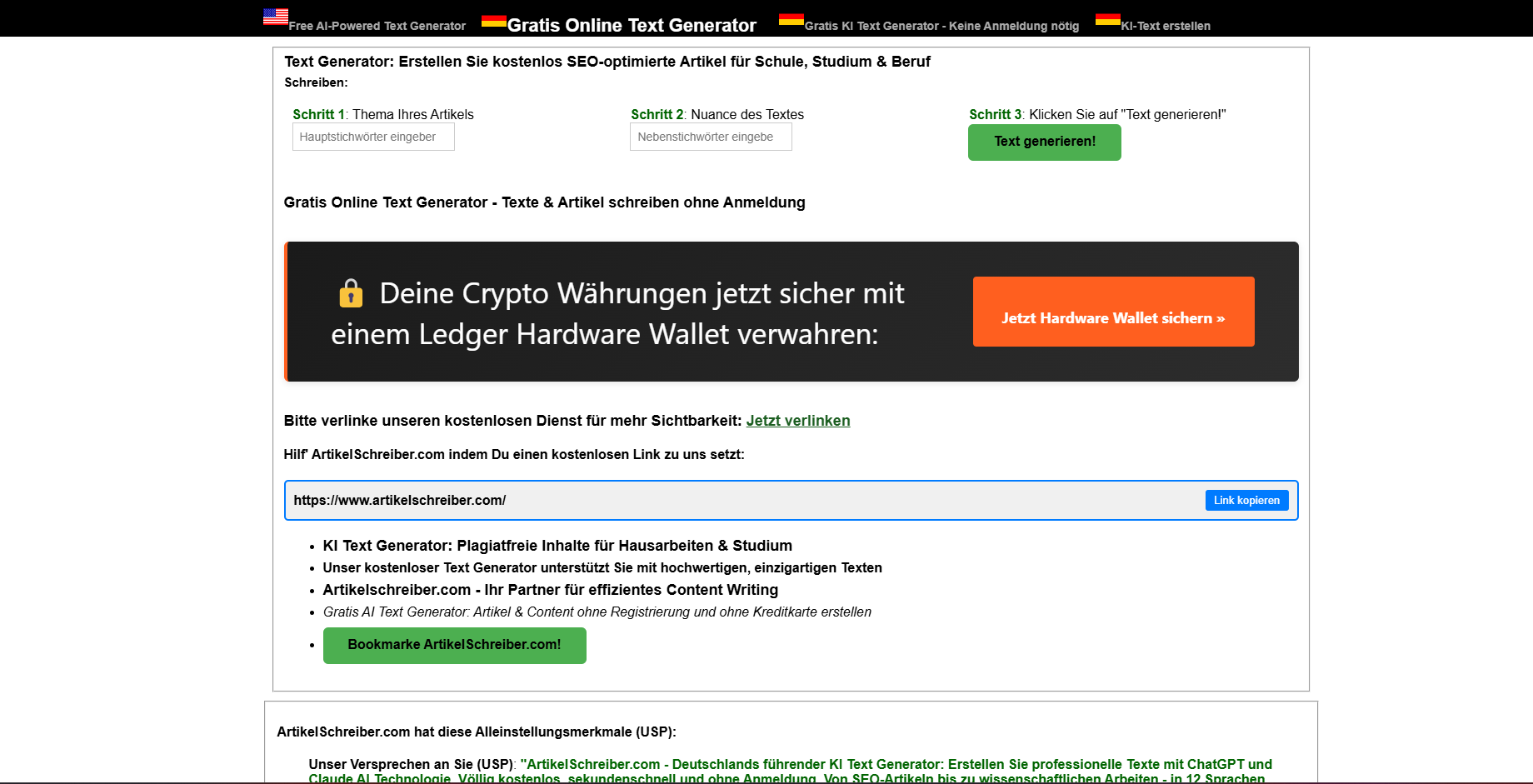The image size is (1533, 784).
Task: Click the German flag beside "Gratis KI Text Generator"
Action: (x=791, y=19)
